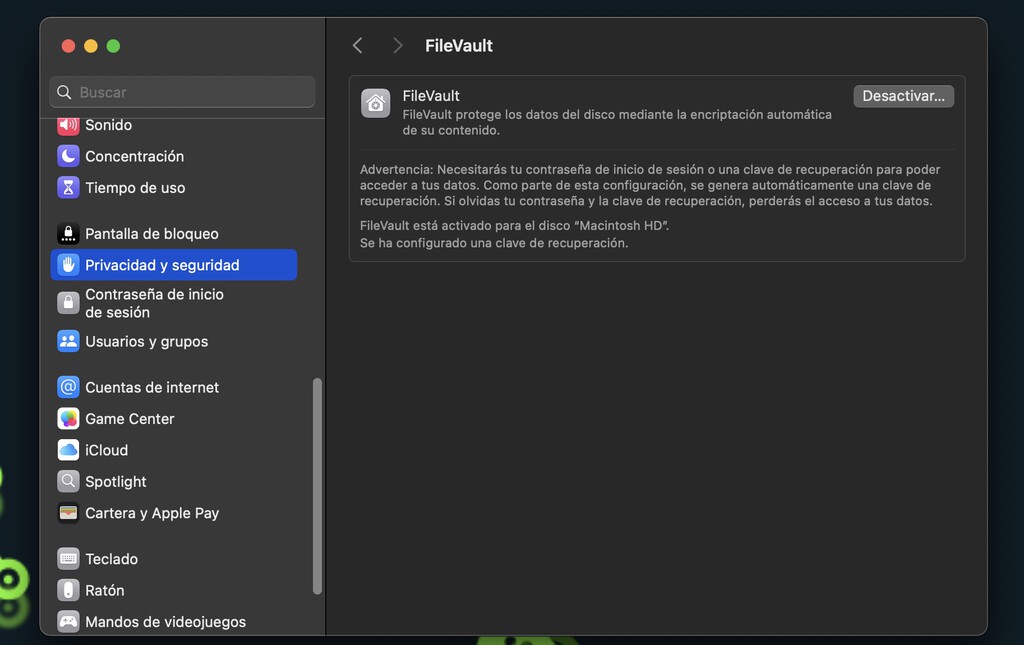Go forward with the right chevron

pyautogui.click(x=397, y=45)
